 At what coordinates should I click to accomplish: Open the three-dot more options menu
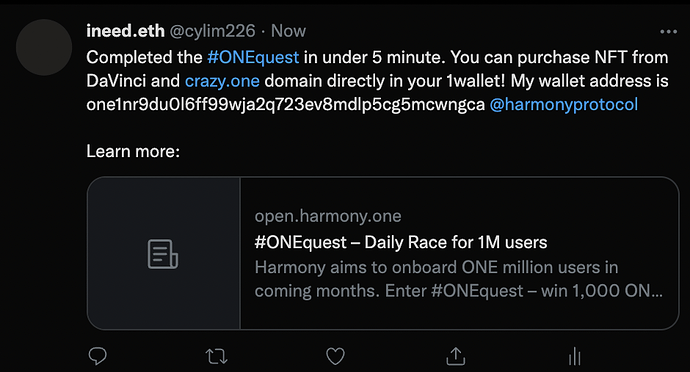point(668,31)
